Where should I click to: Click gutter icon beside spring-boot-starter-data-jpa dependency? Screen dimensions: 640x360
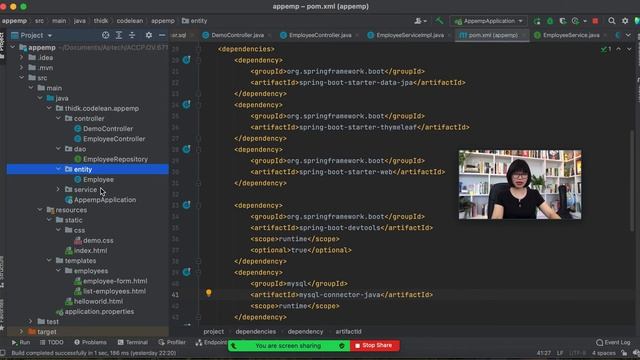(187, 60)
